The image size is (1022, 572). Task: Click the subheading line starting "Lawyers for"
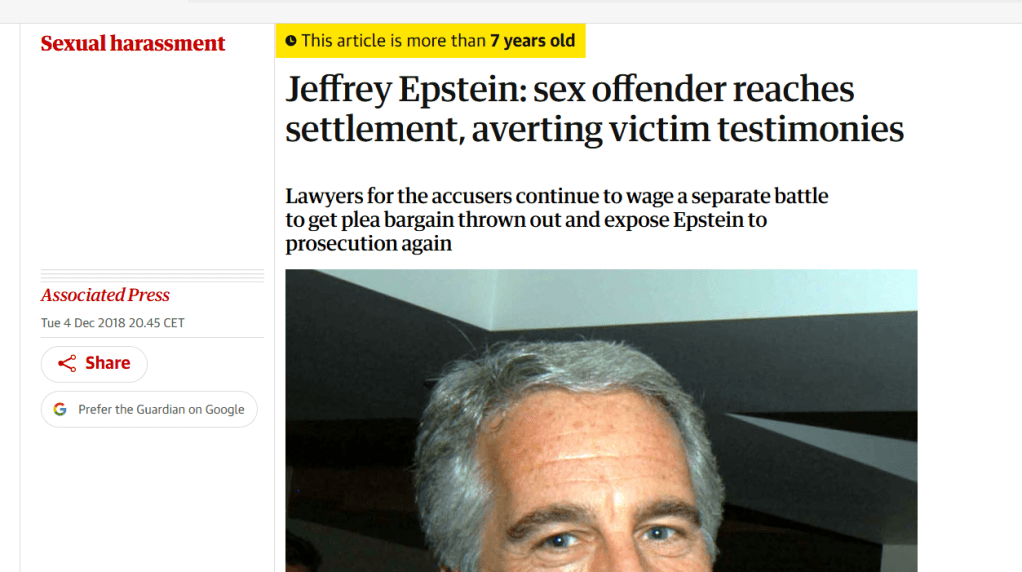[x=556, y=196]
